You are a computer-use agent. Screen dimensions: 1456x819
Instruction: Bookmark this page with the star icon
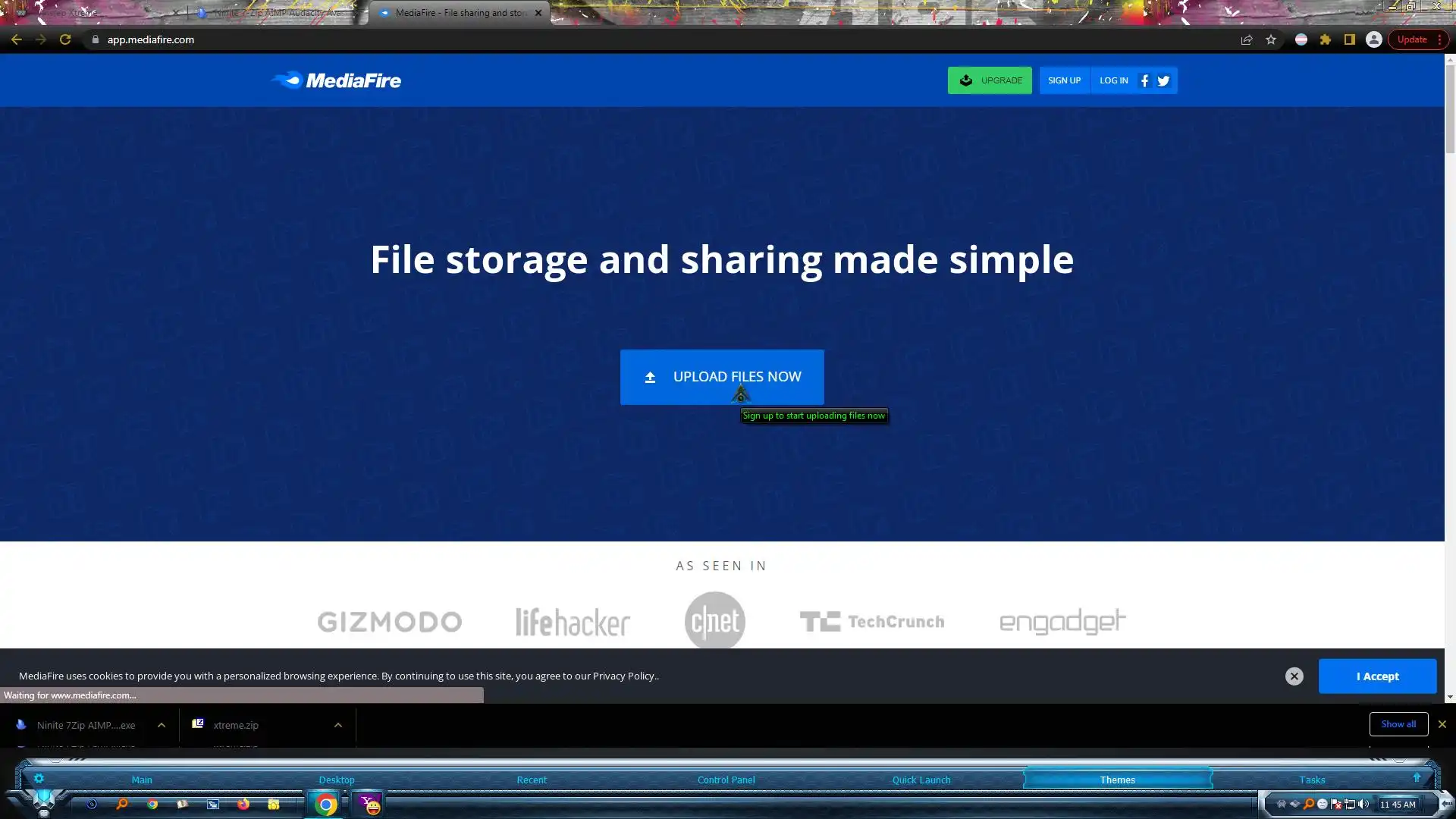(1271, 39)
